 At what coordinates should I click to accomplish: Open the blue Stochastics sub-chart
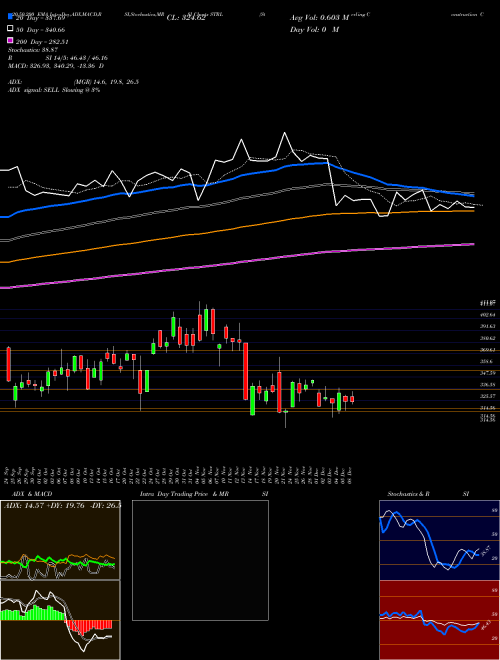(x=439, y=540)
